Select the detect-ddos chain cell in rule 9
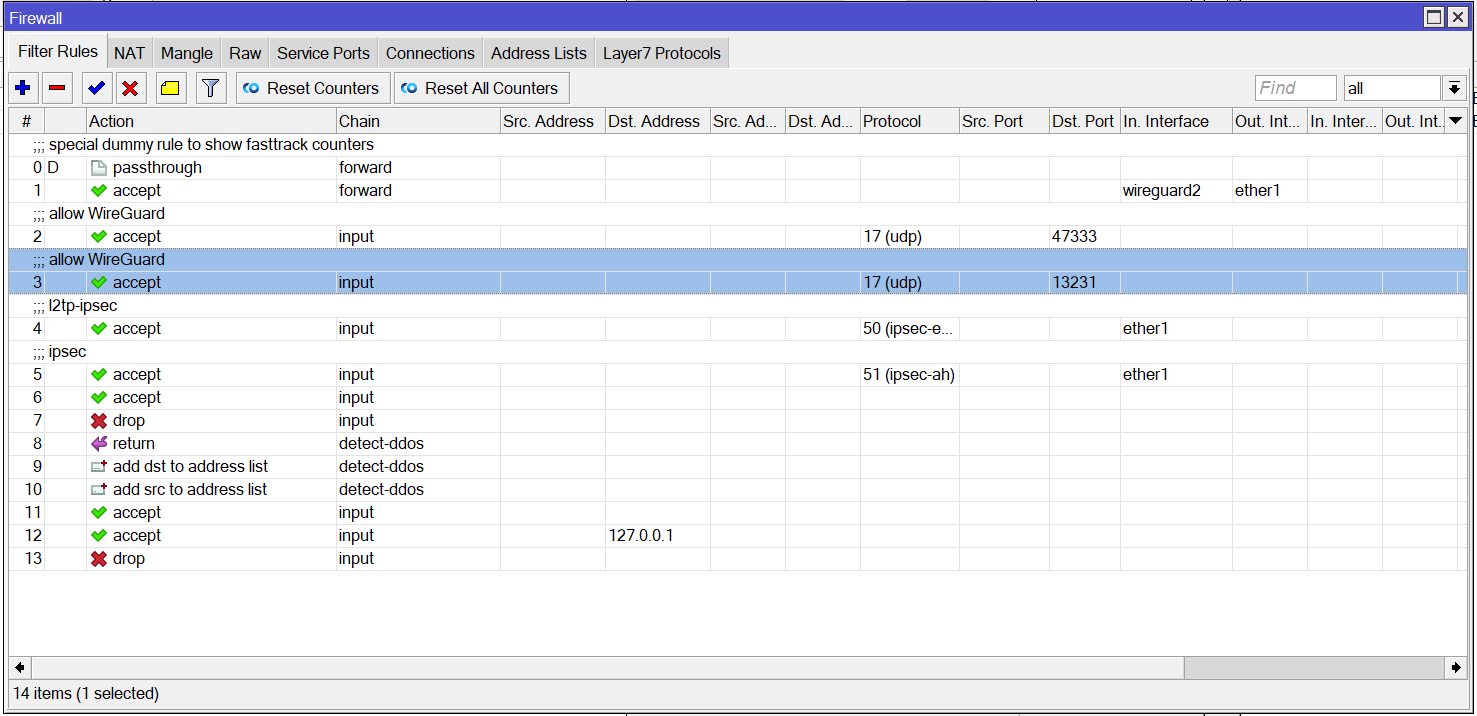Image resolution: width=1477 pixels, height=716 pixels. (418, 467)
